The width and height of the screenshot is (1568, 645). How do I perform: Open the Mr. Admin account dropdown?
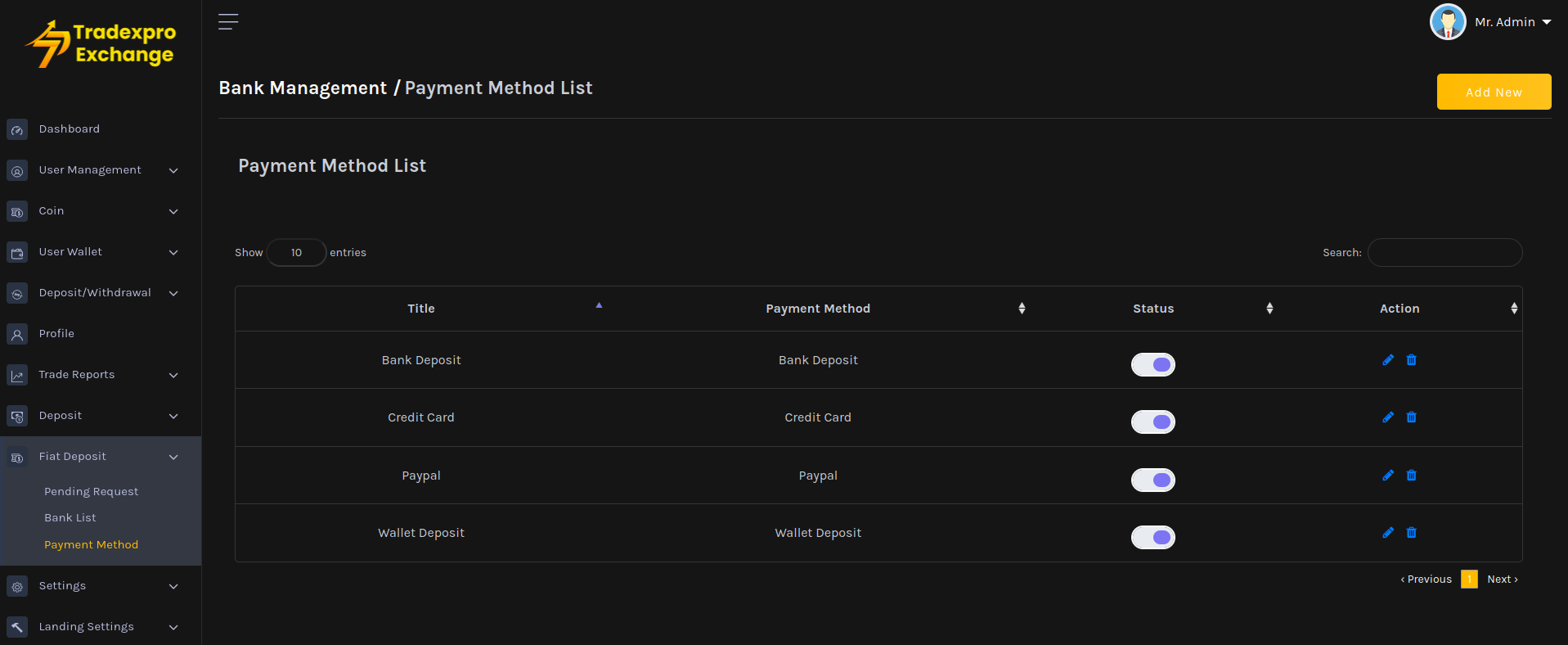coord(1512,22)
